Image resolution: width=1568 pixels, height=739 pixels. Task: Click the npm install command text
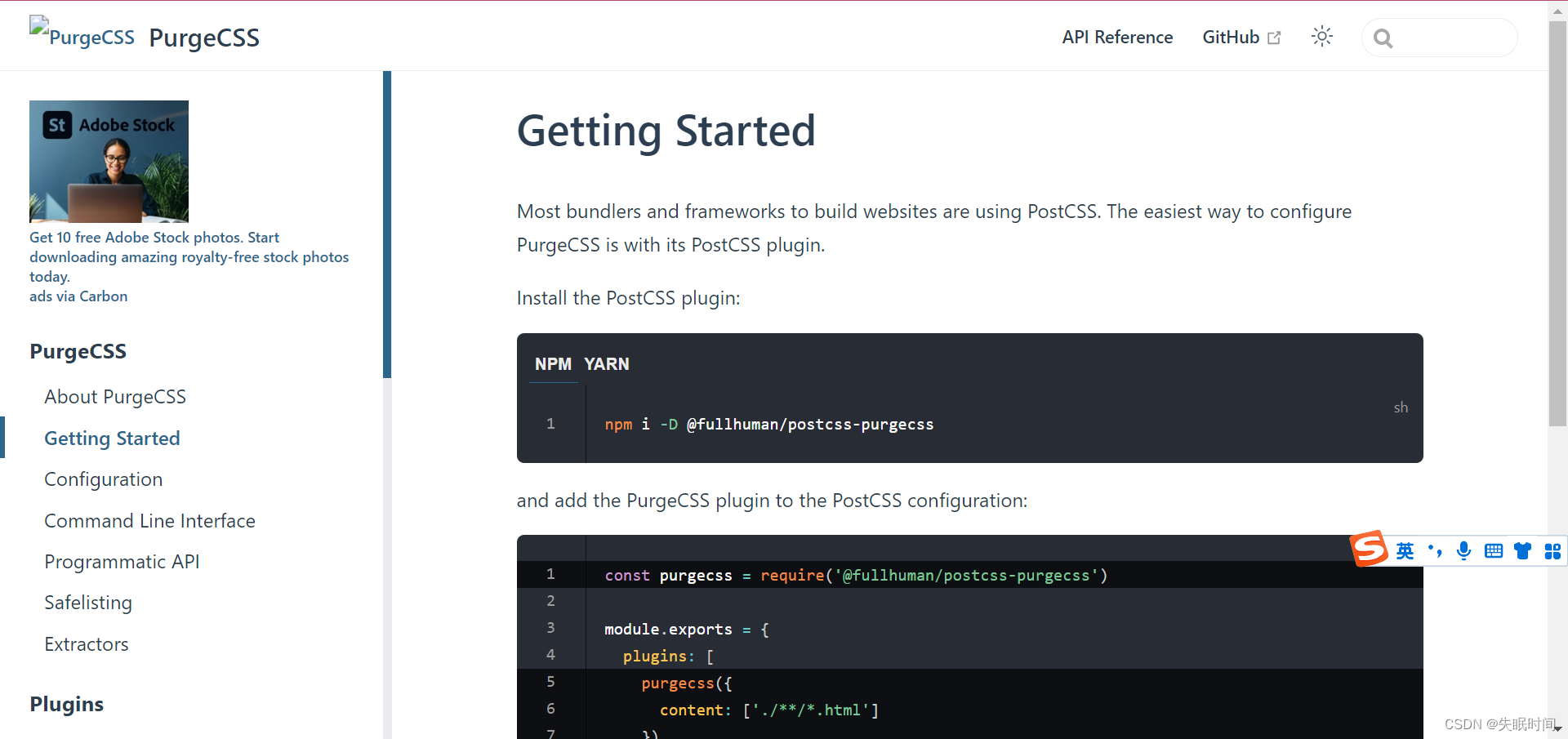[768, 425]
